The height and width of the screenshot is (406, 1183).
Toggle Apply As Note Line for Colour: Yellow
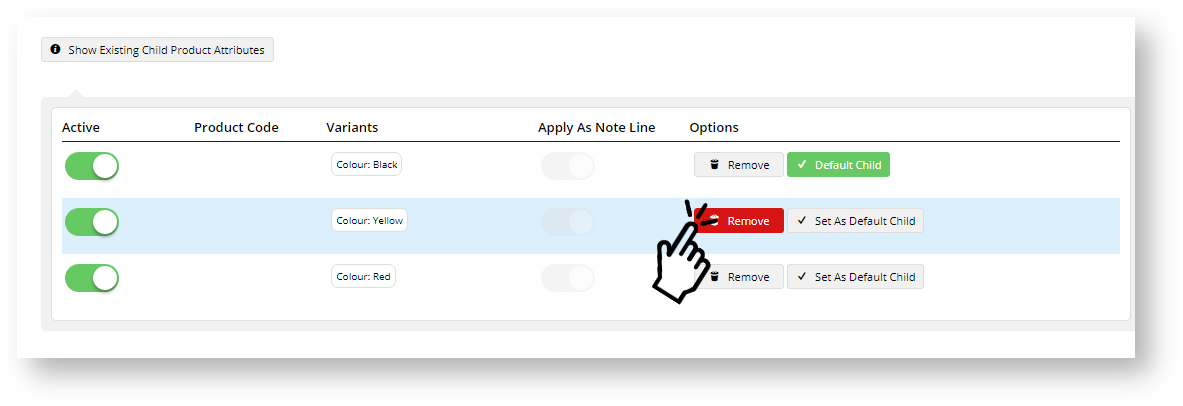click(568, 222)
